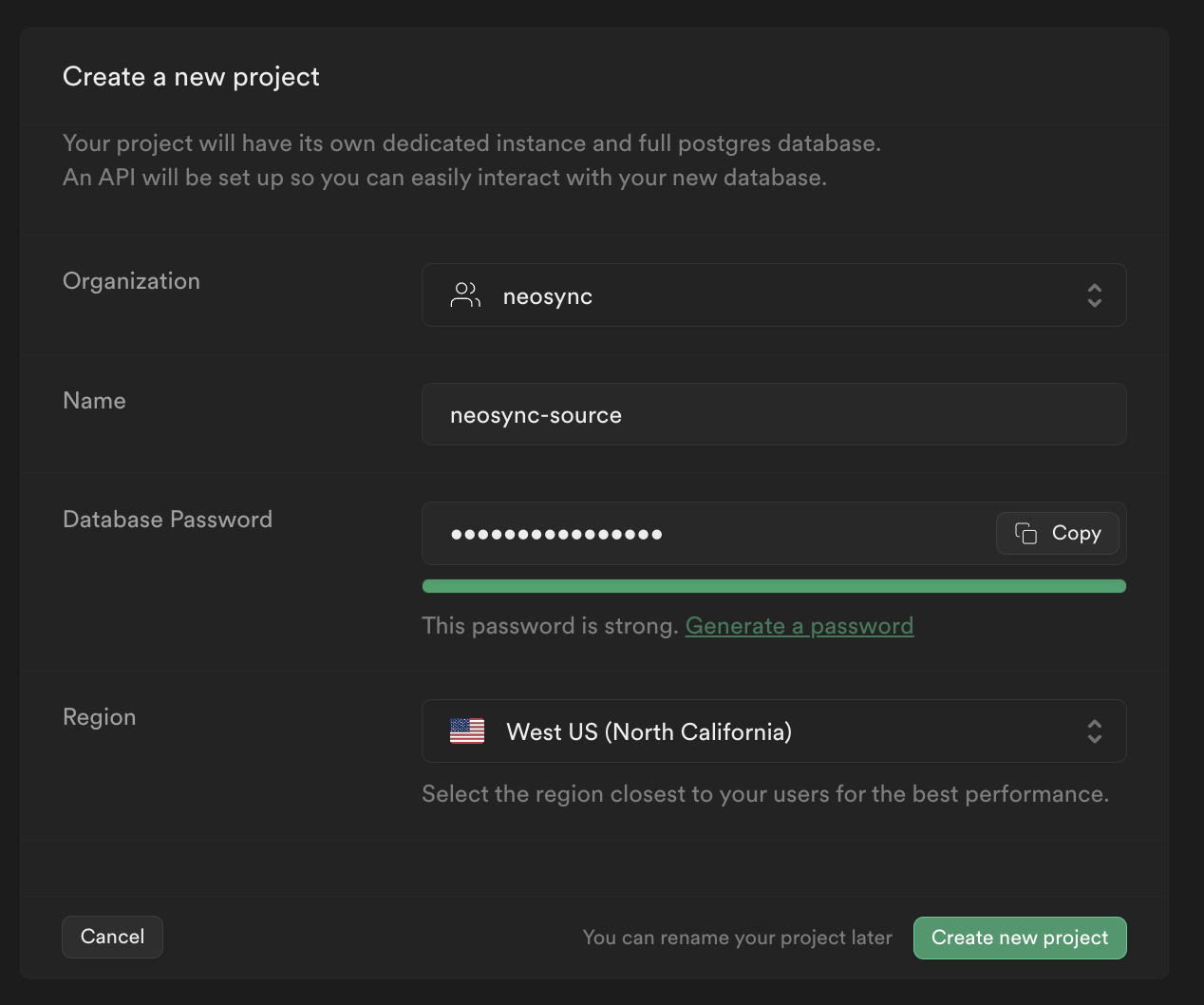This screenshot has height=1005, width=1204.
Task: Focus the Name input with neosync-source
Action: coord(774,414)
